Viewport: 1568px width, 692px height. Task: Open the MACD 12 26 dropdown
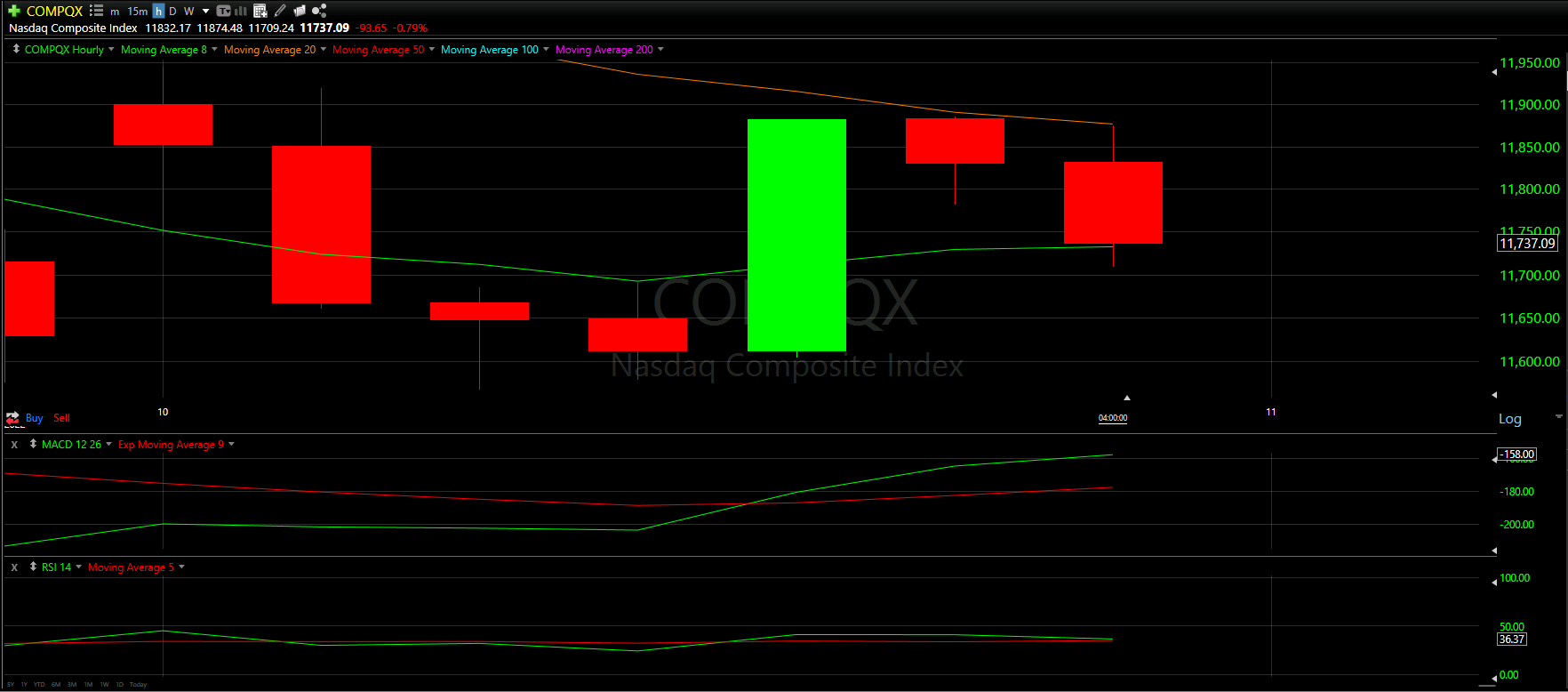pyautogui.click(x=108, y=444)
